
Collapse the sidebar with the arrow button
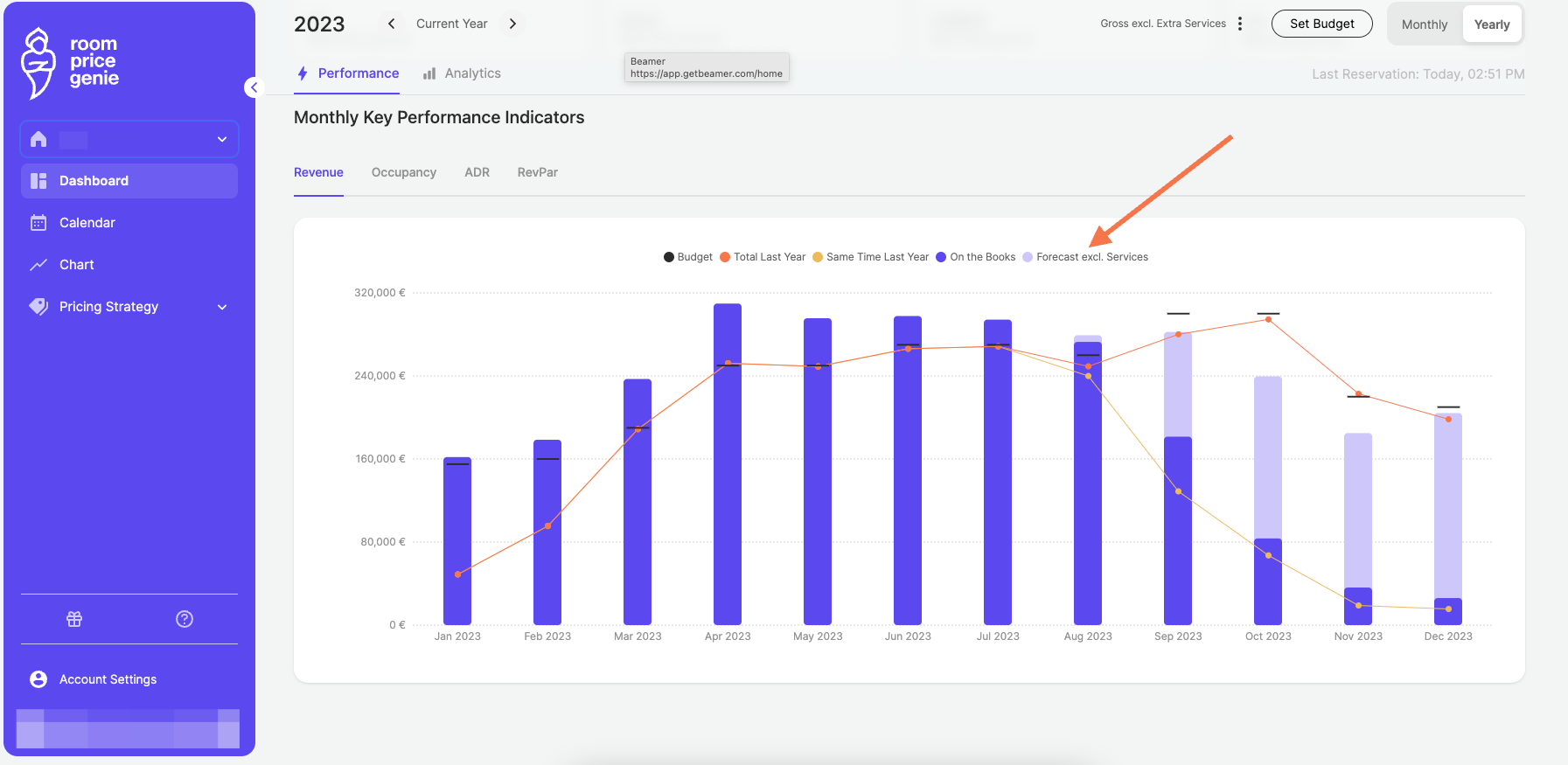pos(254,87)
